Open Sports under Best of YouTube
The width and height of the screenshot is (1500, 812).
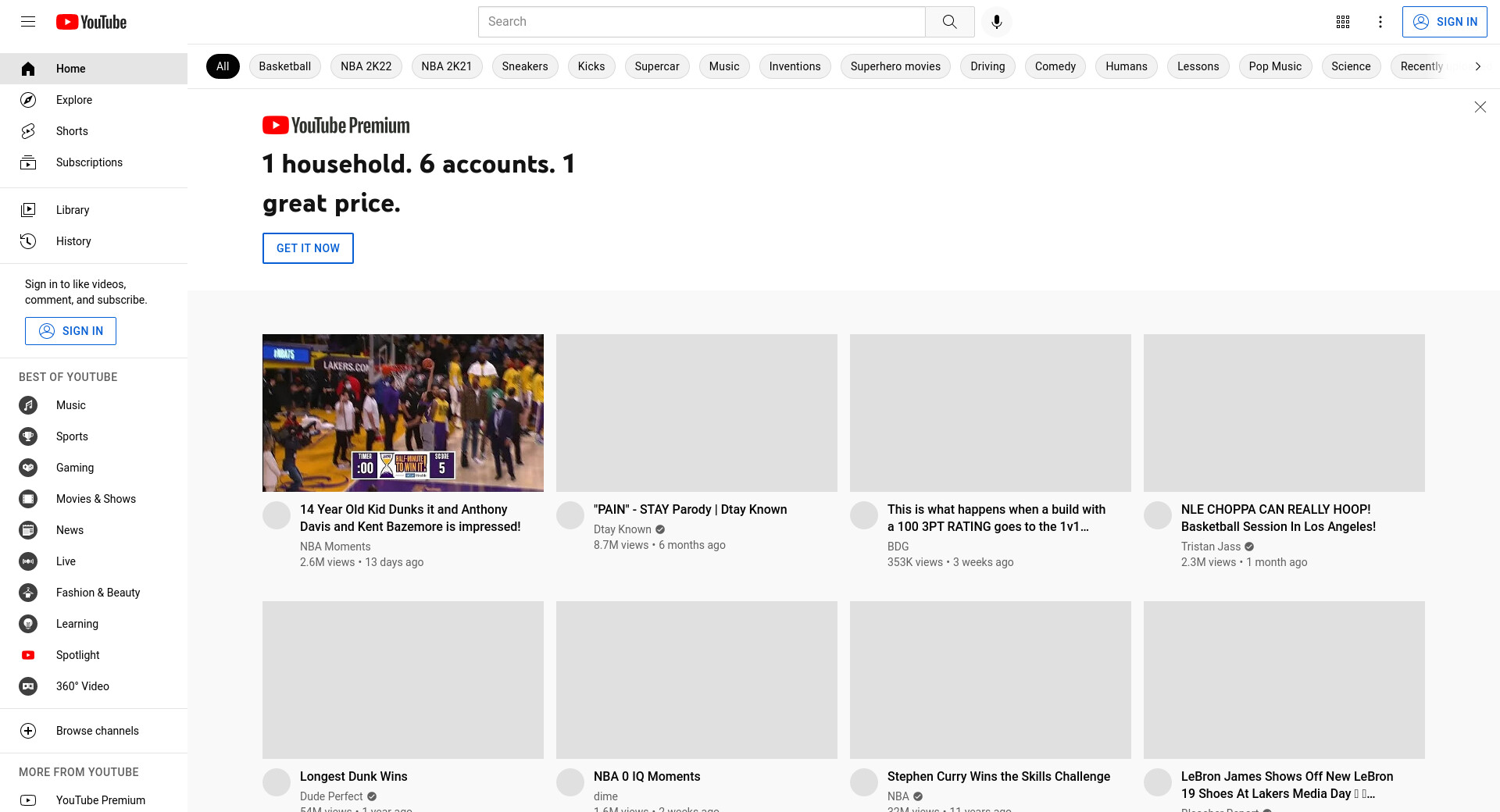click(94, 436)
